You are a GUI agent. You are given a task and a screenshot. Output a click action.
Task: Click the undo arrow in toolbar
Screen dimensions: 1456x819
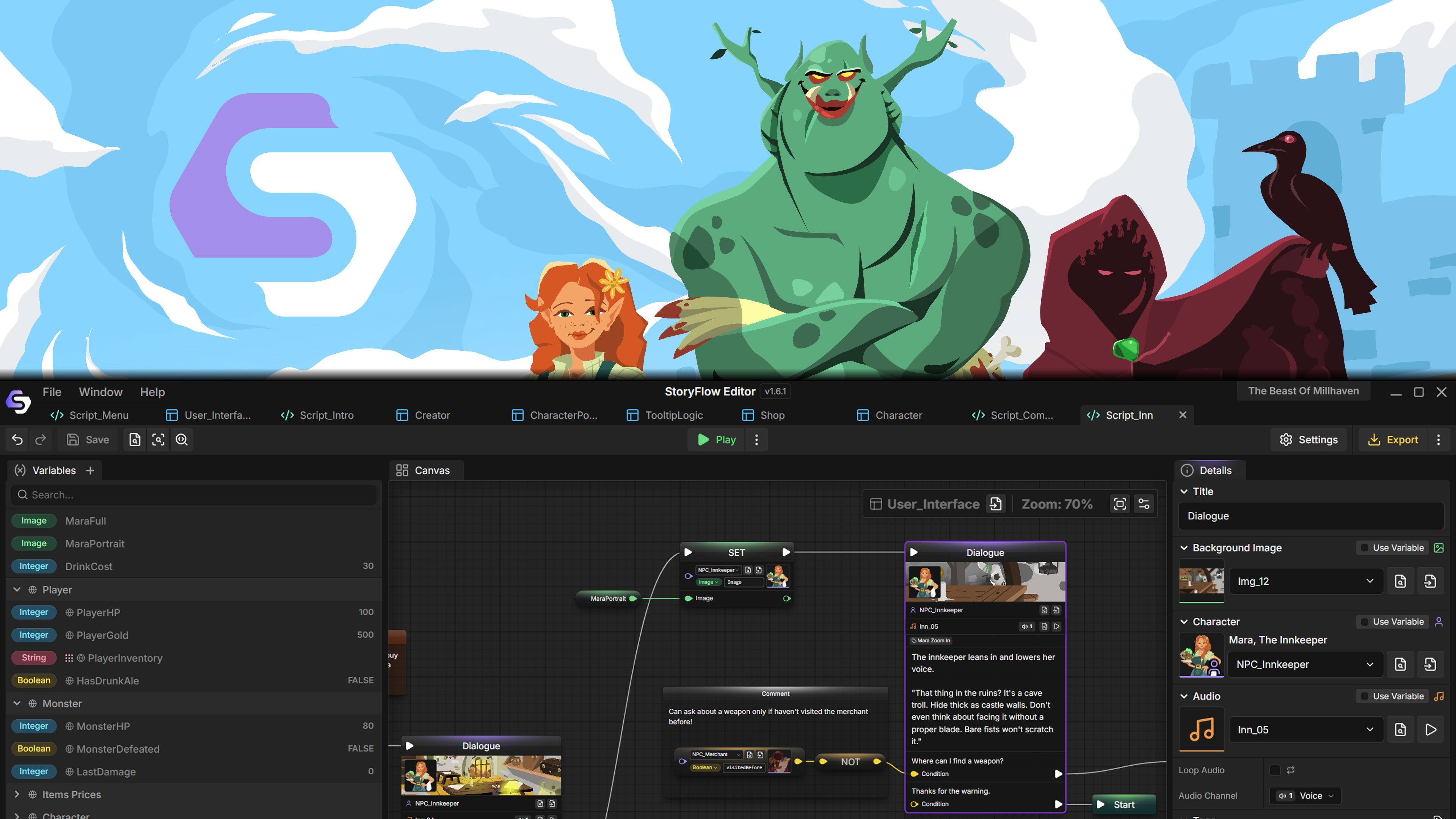tap(17, 440)
